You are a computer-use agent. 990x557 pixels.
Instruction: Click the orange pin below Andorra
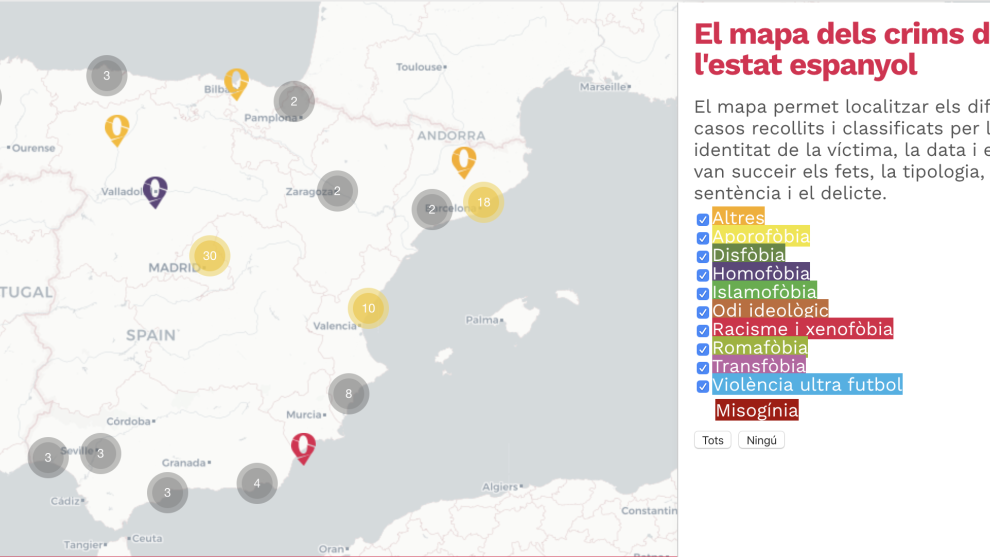463,160
